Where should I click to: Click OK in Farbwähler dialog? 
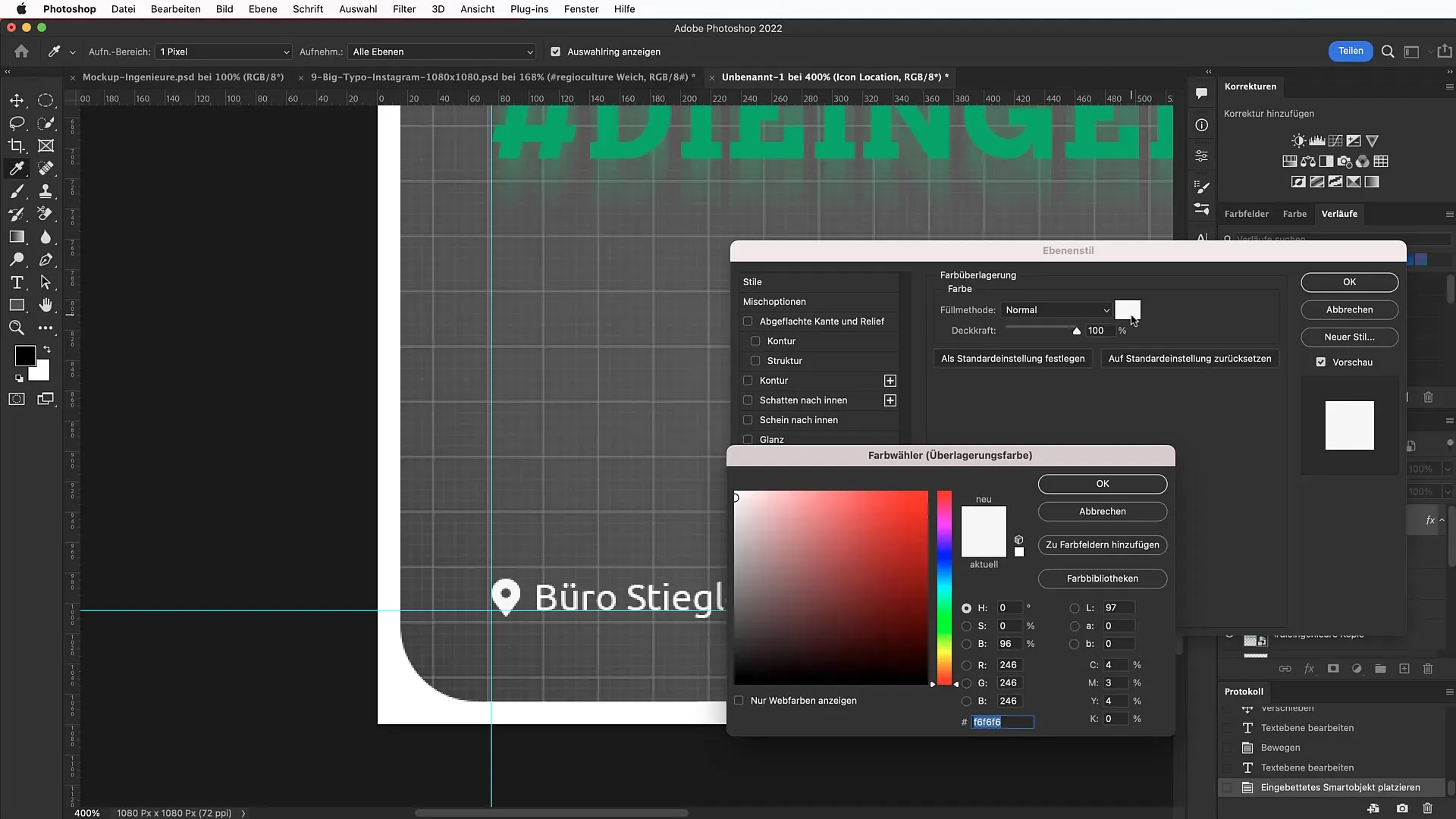[1102, 484]
